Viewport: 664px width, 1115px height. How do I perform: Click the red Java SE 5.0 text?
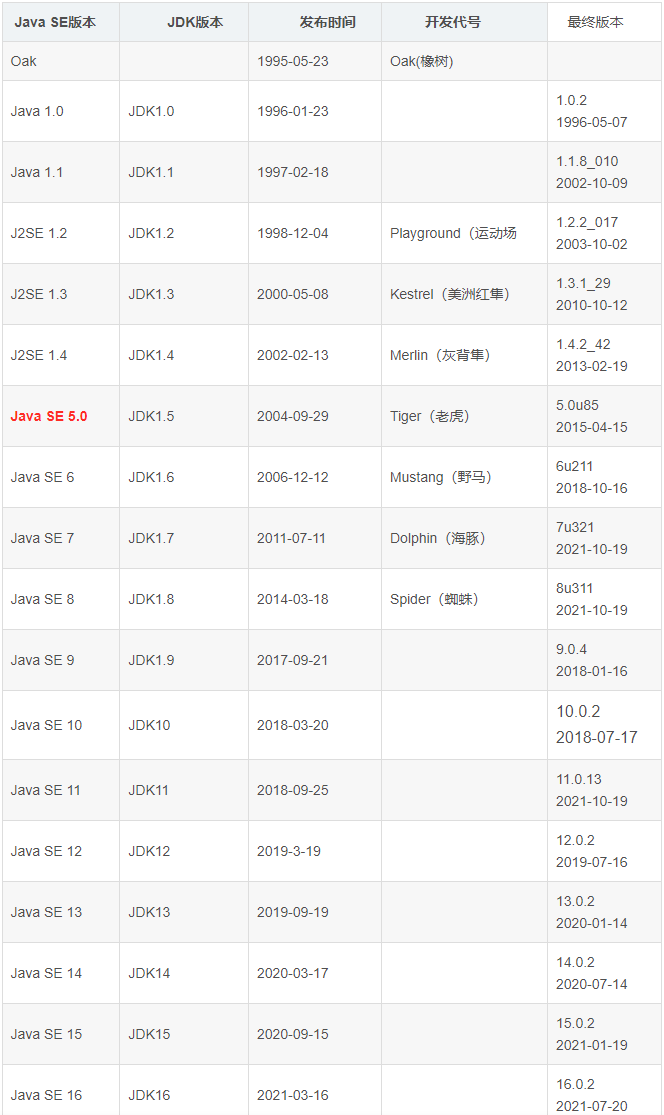tap(49, 416)
